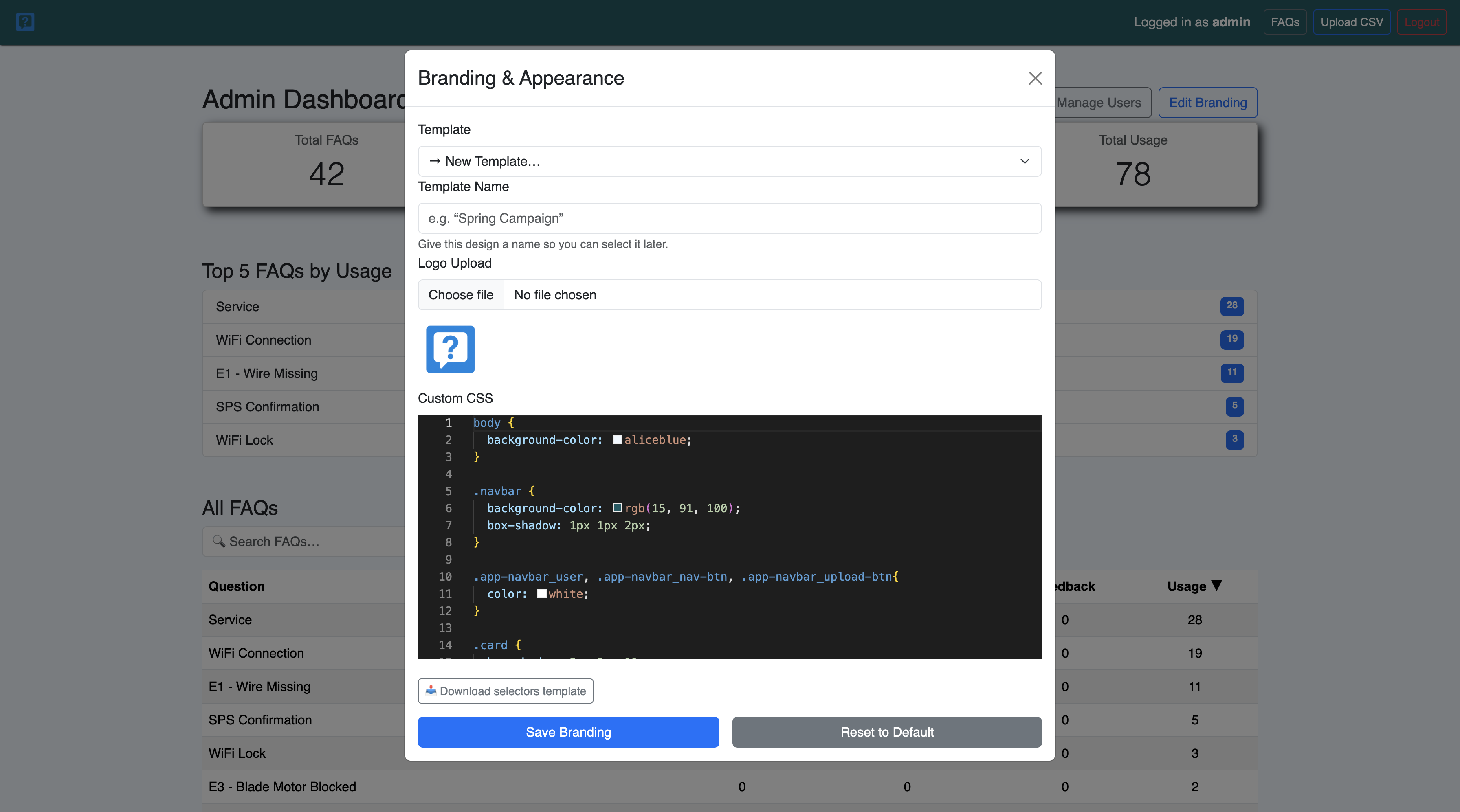
Task: Click the '.app-navbar_user' selector on line 10
Action: pos(528,577)
